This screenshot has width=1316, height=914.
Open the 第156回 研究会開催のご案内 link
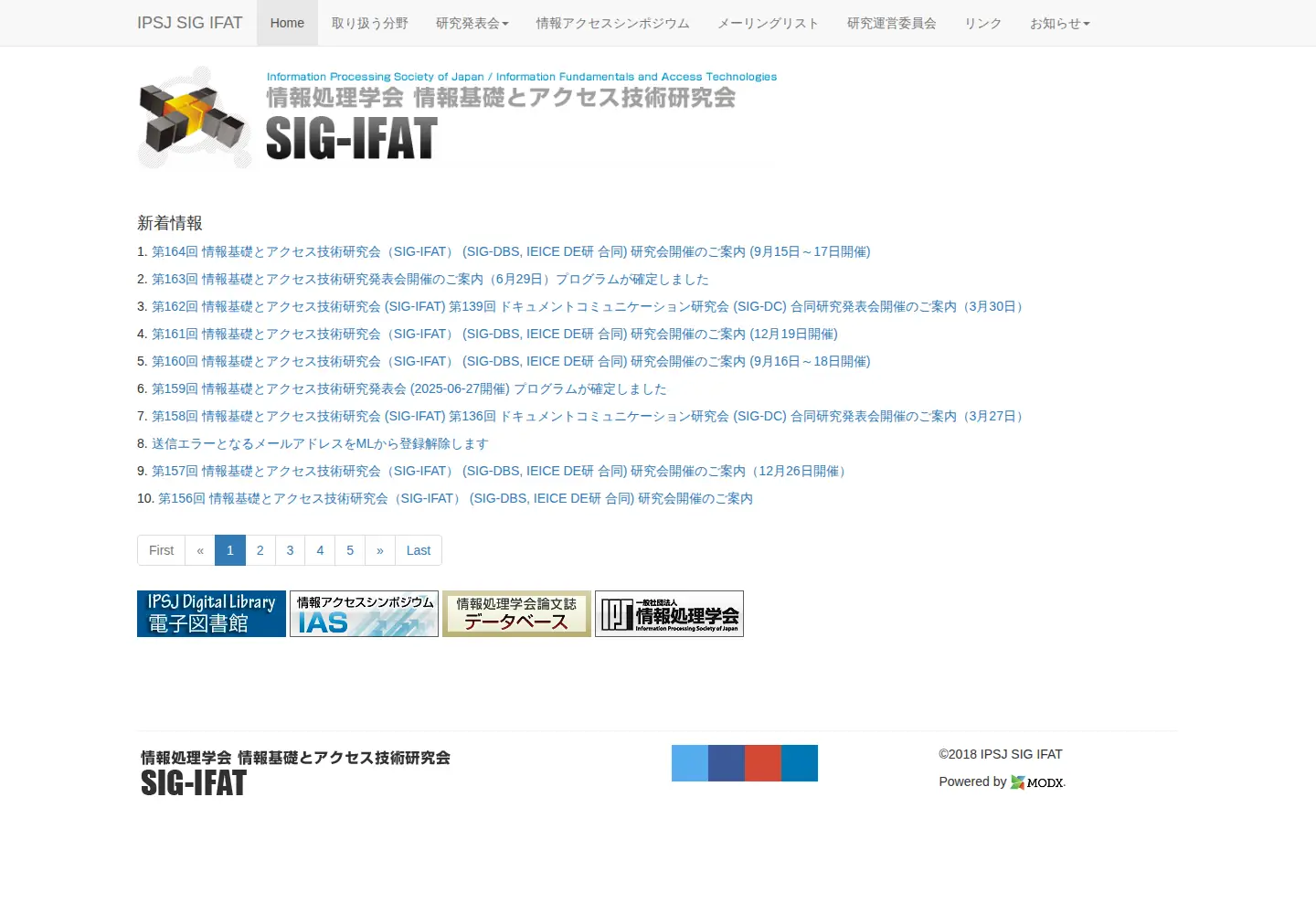point(455,498)
